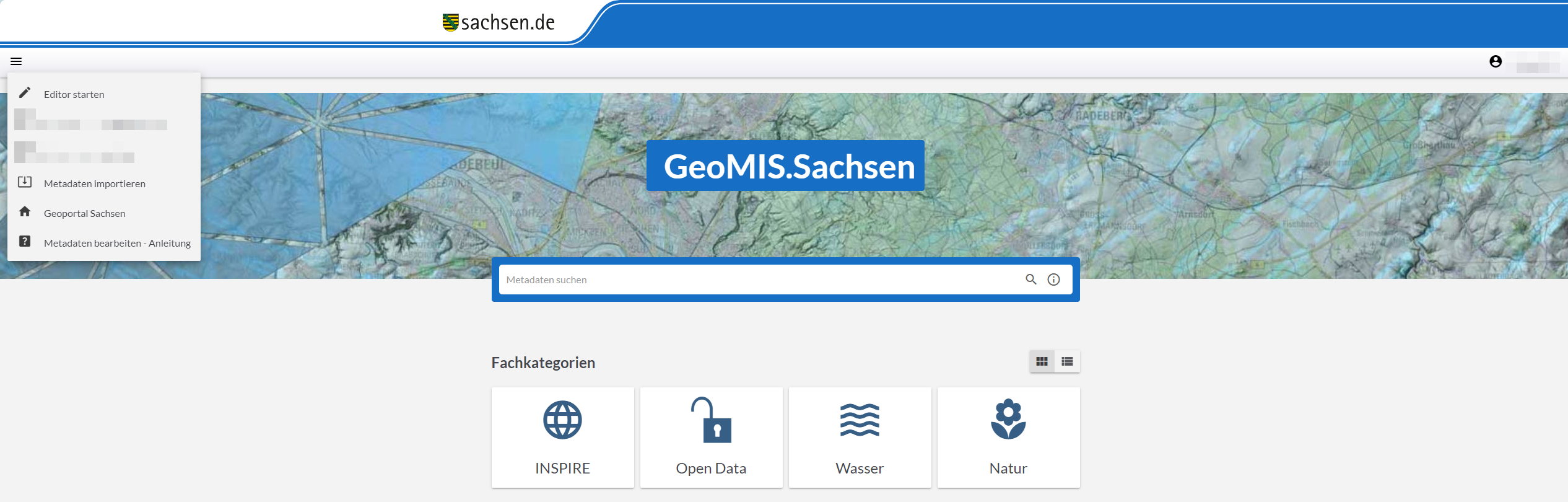The height and width of the screenshot is (502, 1568).
Task: Select Editor starten menu entry
Action: click(x=74, y=94)
